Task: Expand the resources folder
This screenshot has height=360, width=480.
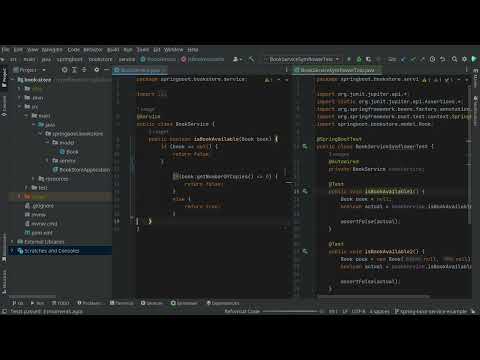Action: click(x=33, y=179)
